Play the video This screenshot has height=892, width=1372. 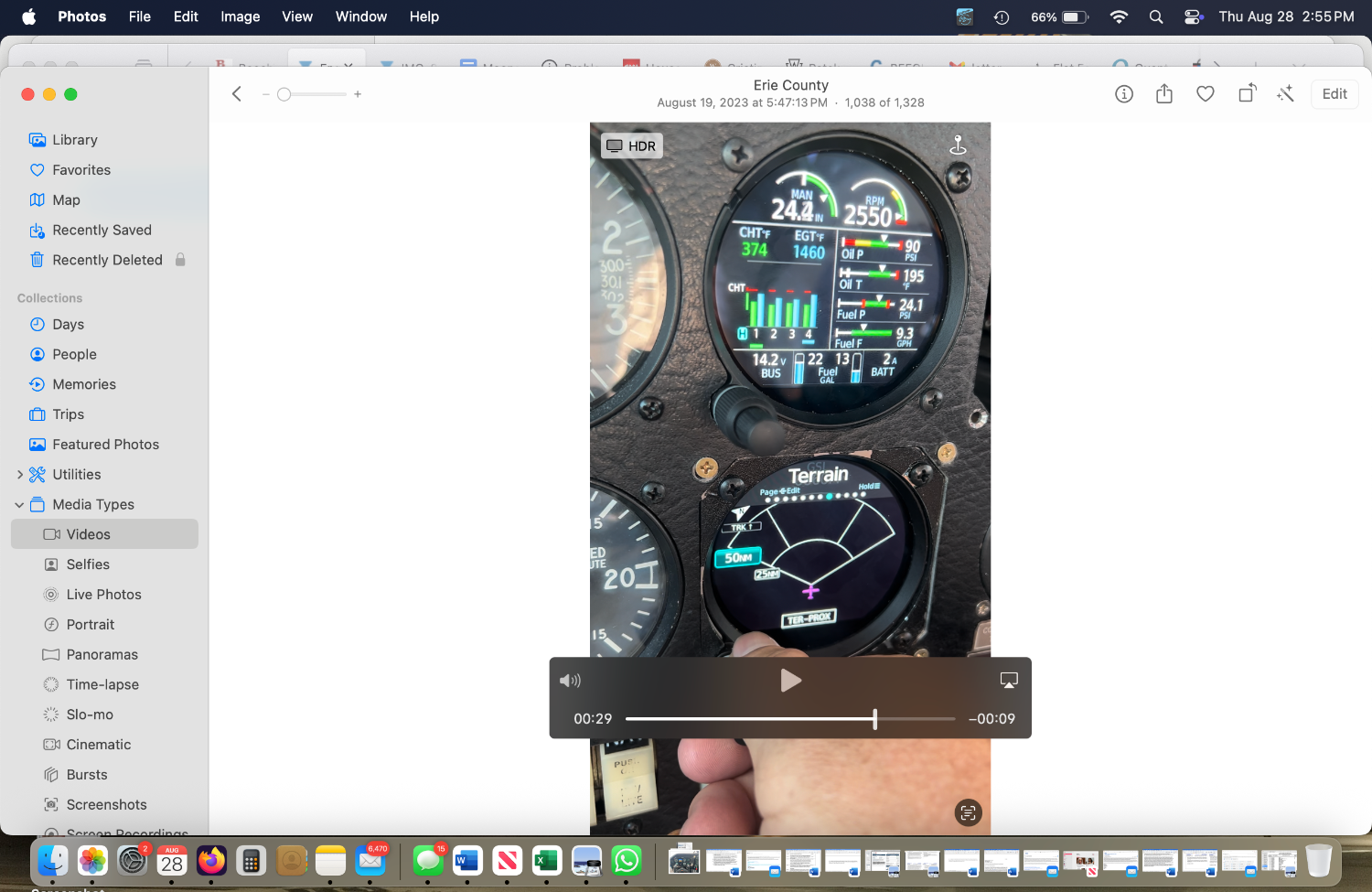[x=790, y=681]
